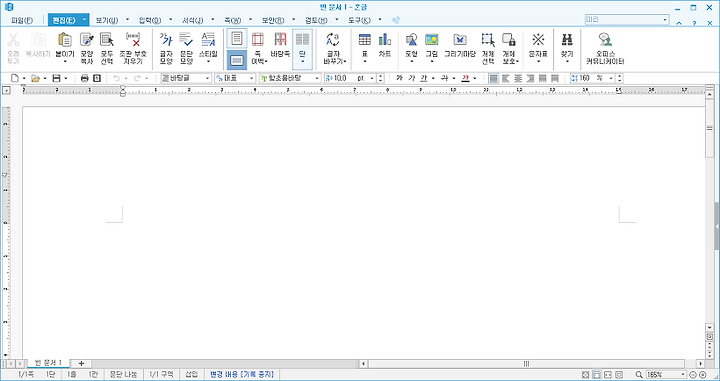The image size is (720, 381).
Task: Click the track changes status (변경 내용) text
Action: click(x=242, y=375)
